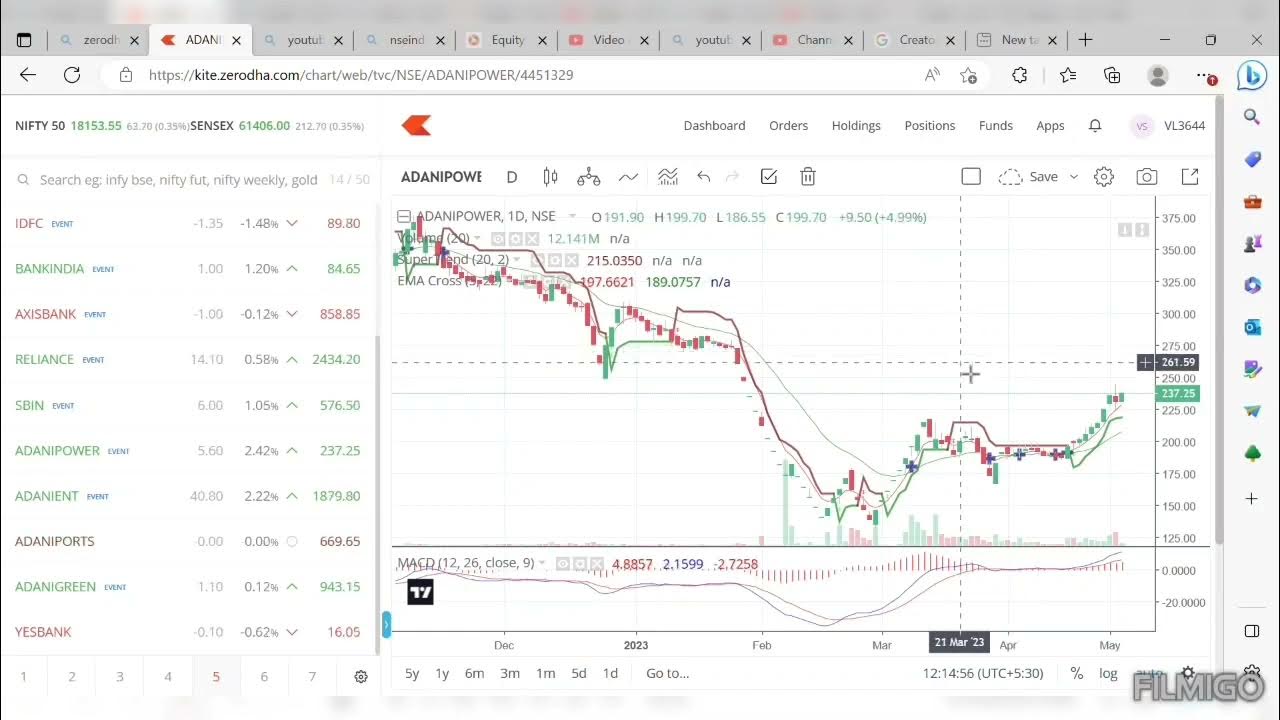This screenshot has height=720, width=1280.
Task: Remove the Volume indicator
Action: pos(532,239)
